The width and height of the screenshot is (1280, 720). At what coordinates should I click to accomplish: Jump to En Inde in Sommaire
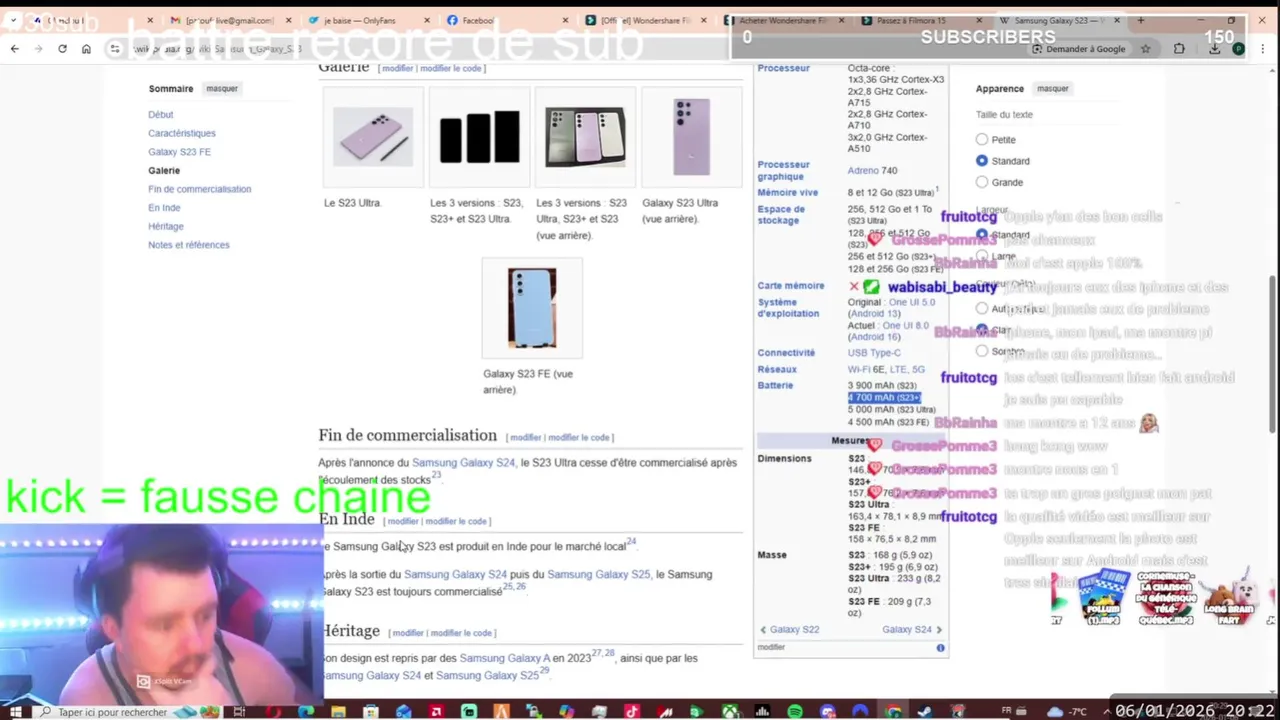(164, 208)
